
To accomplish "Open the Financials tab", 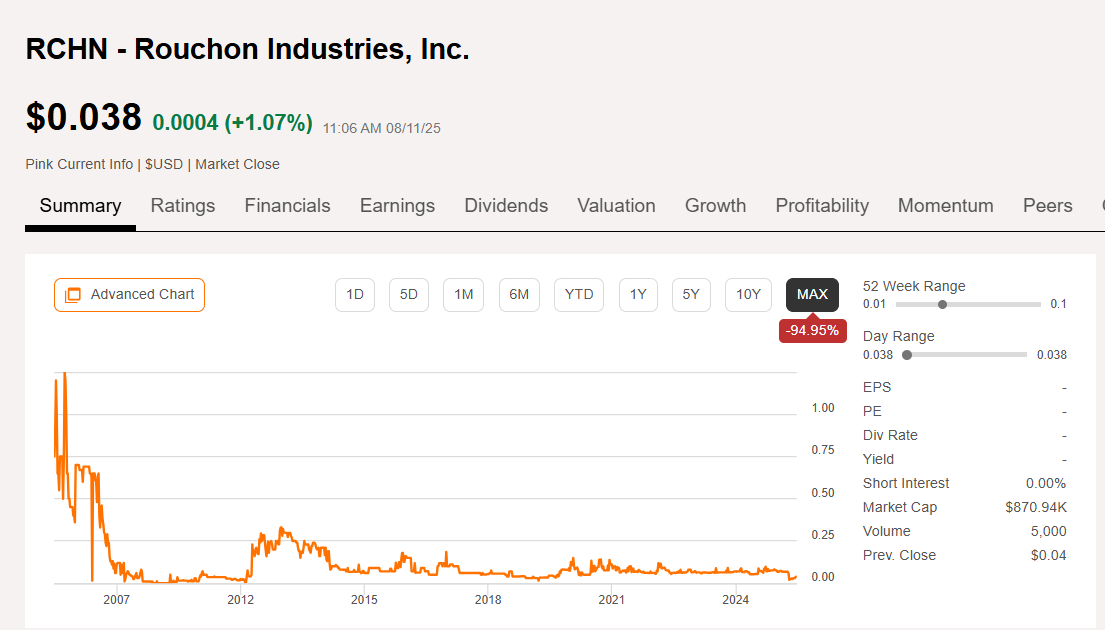I will [x=288, y=206].
